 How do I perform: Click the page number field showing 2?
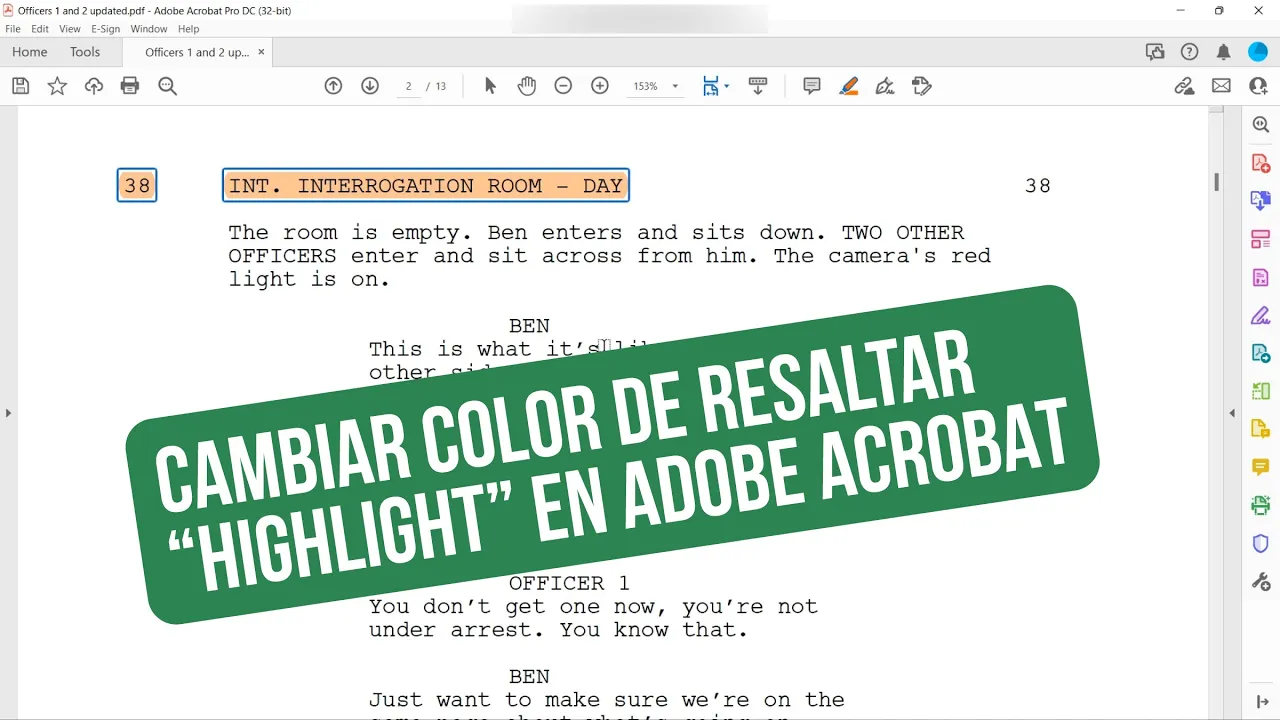pyautogui.click(x=407, y=86)
